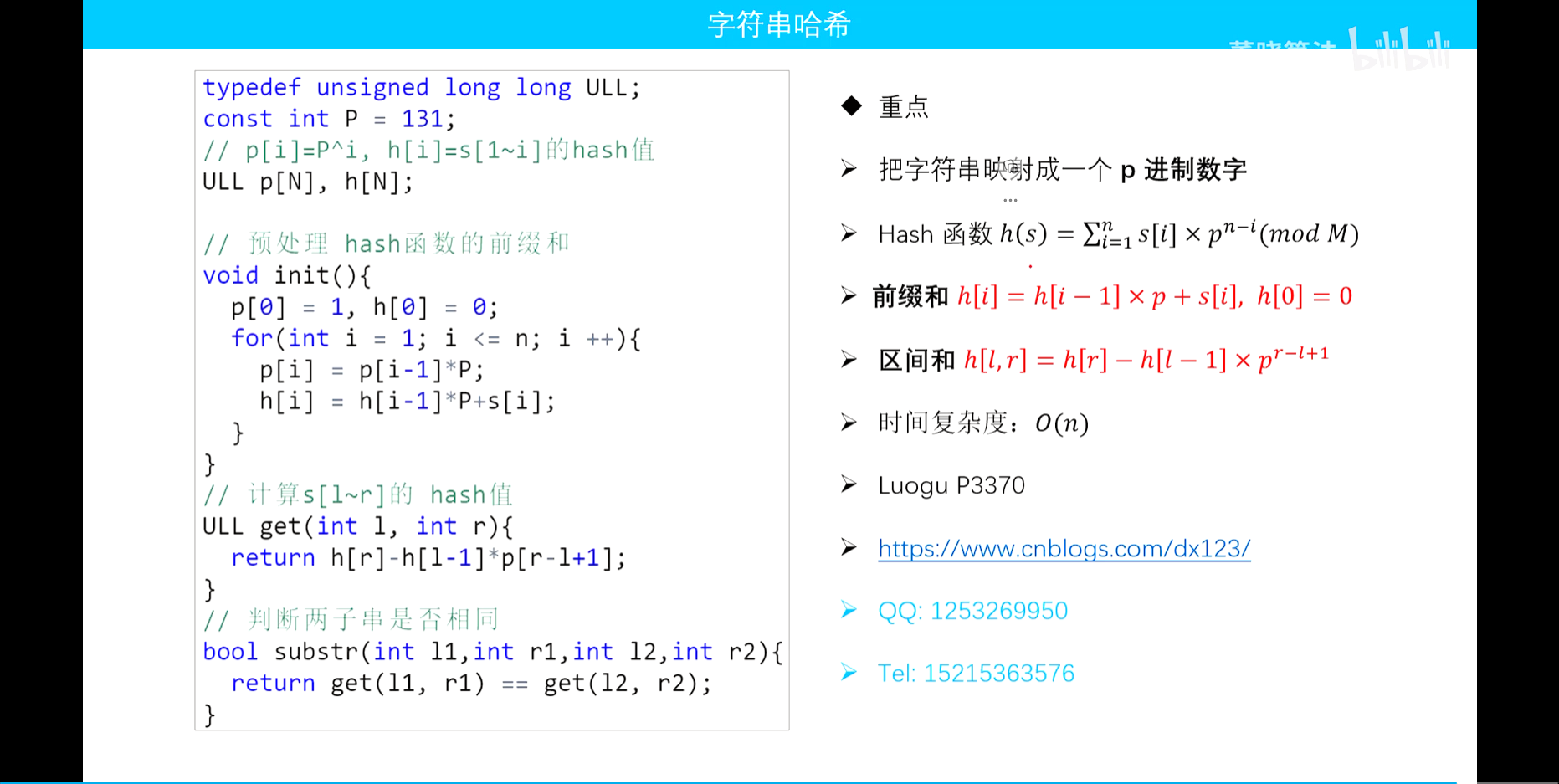Viewport: 1559px width, 784px height.
Task: Click the diamond bullet beside 重点
Action: [x=851, y=106]
